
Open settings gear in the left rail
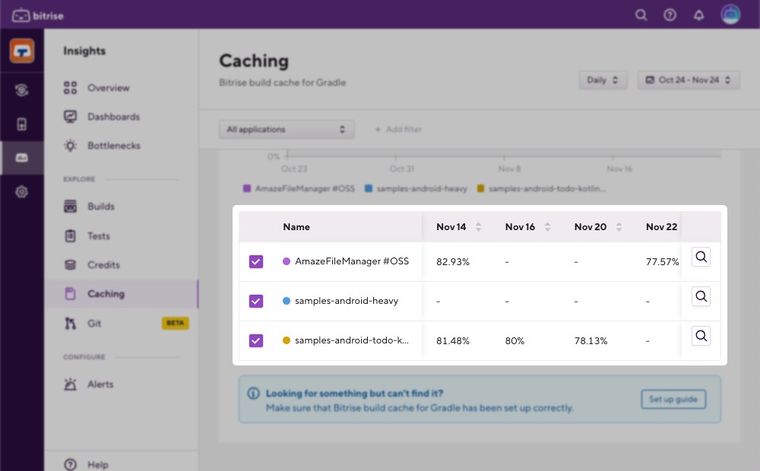pos(22,192)
